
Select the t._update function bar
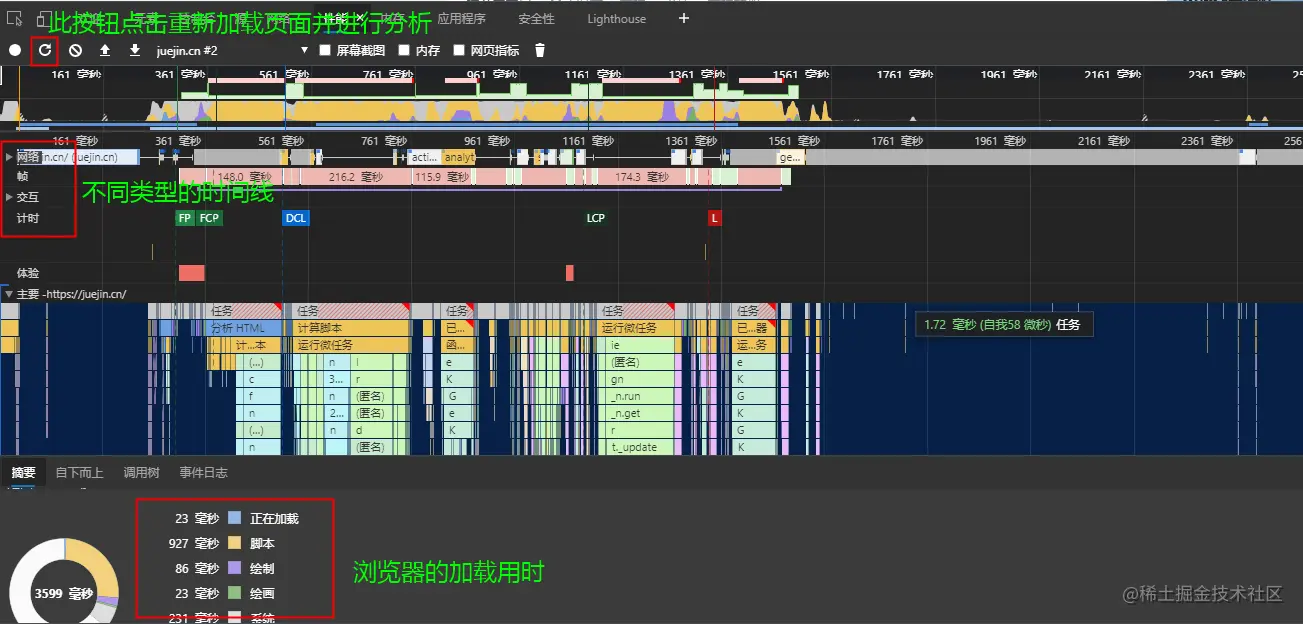[x=639, y=447]
